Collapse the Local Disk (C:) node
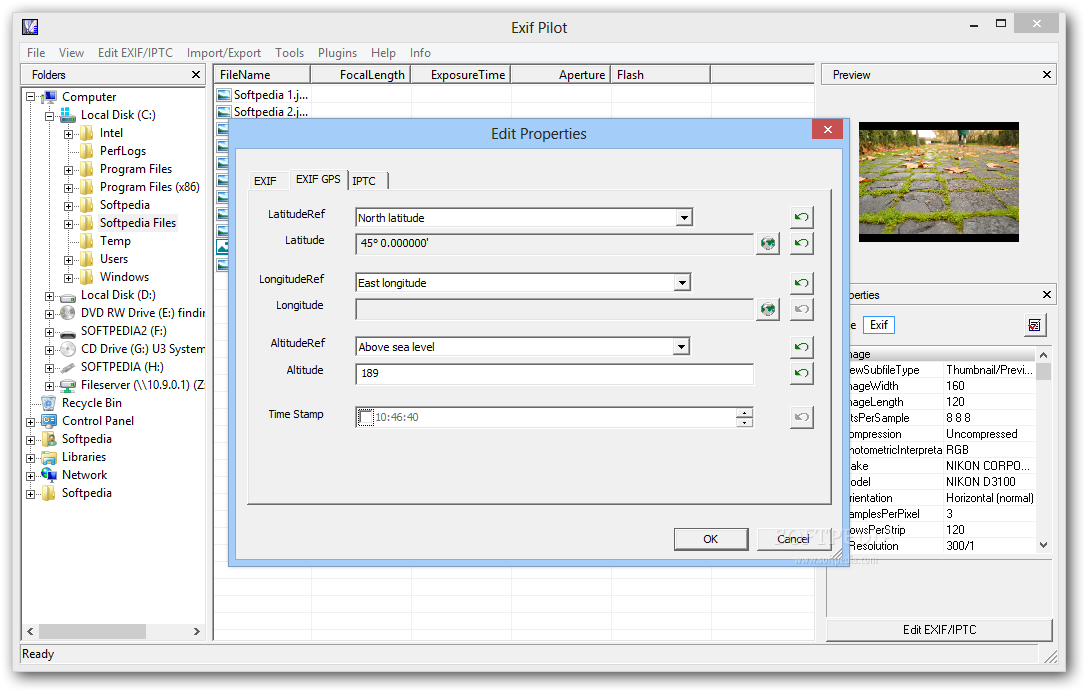Image resolution: width=1086 pixels, height=692 pixels. (49, 116)
